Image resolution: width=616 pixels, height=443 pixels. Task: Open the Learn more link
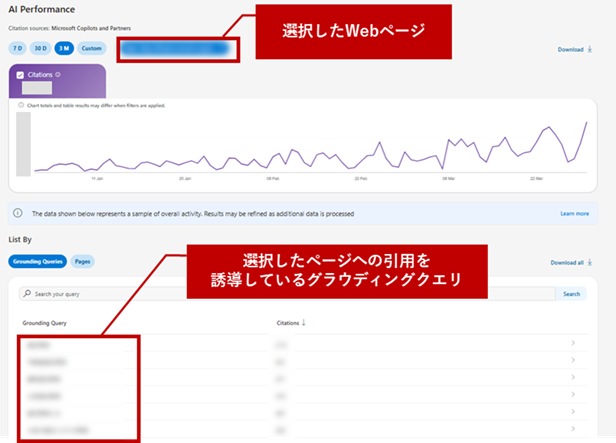coord(574,213)
